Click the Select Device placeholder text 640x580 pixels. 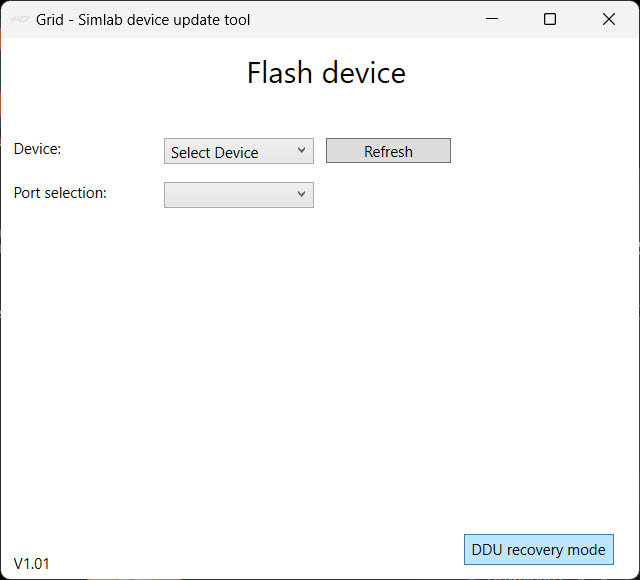click(x=215, y=153)
